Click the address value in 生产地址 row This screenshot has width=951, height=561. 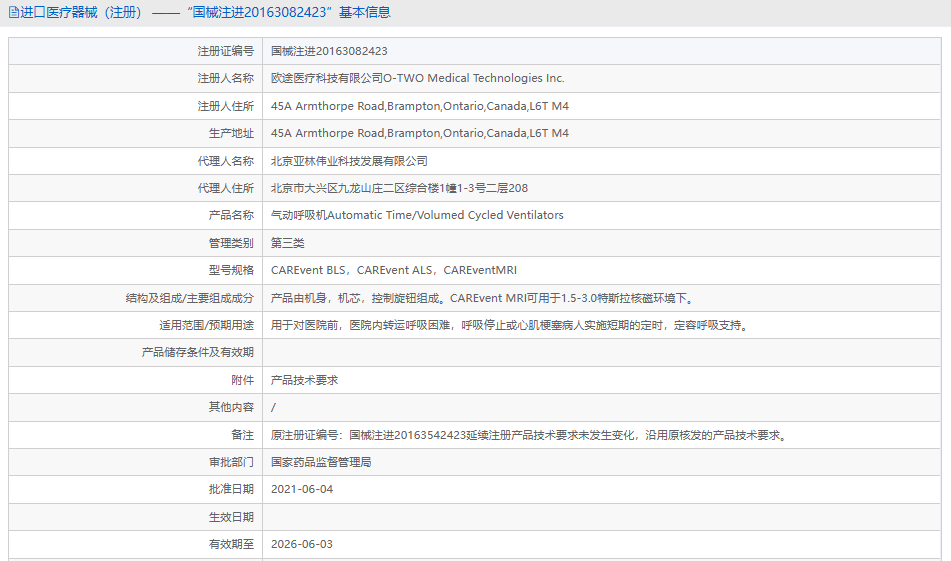(419, 133)
